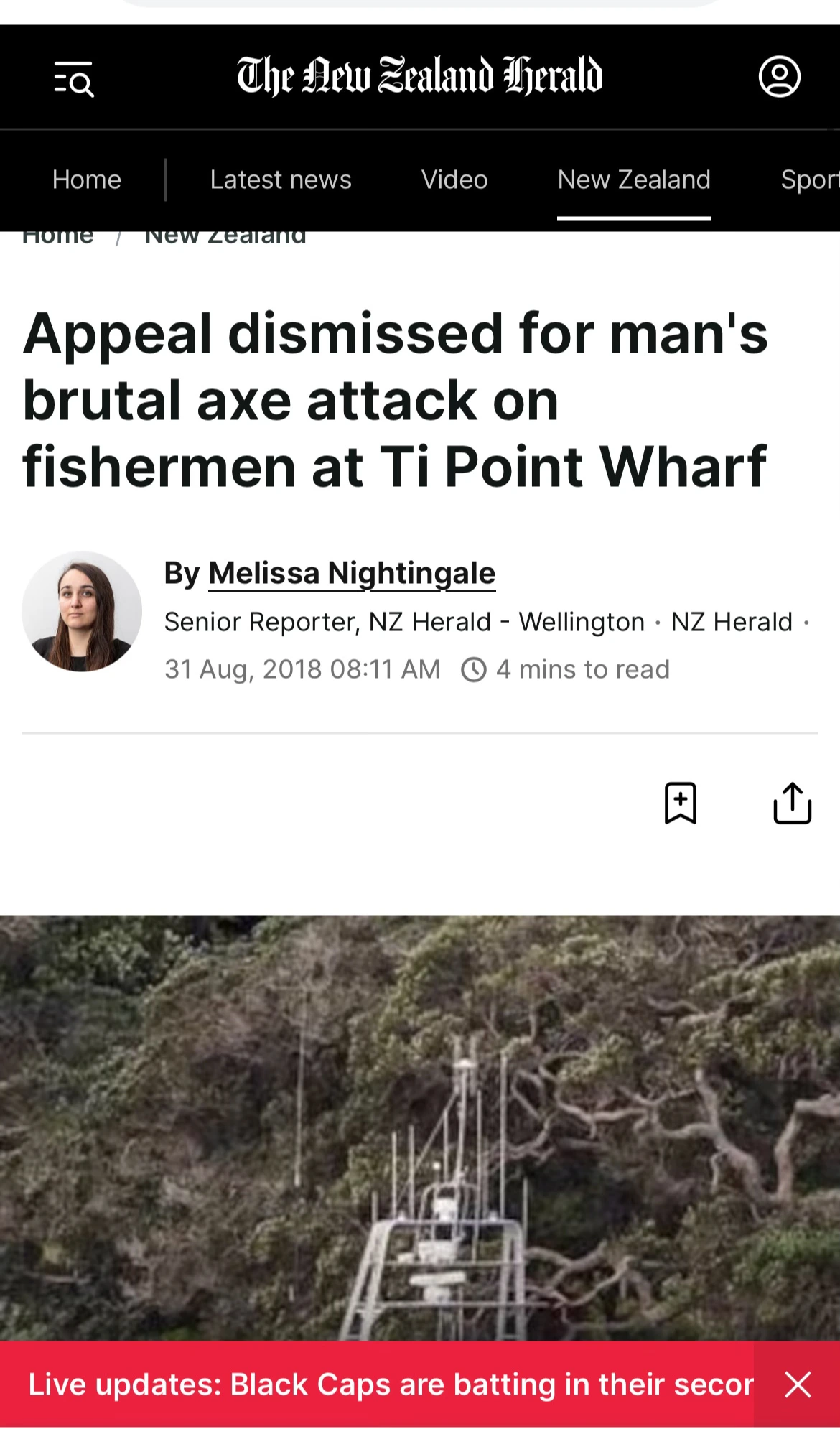Open the menu search icon
840x1429 pixels.
(74, 78)
